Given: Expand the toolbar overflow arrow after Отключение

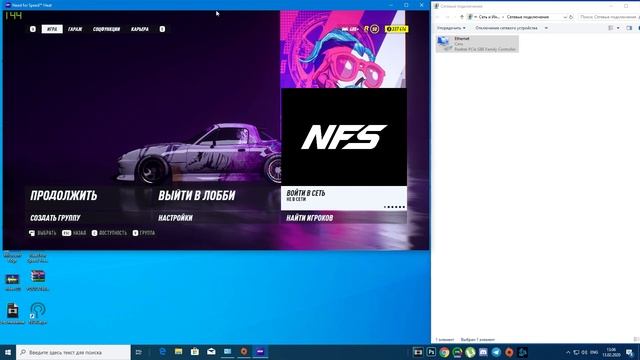Looking at the screenshot, I should 546,28.
